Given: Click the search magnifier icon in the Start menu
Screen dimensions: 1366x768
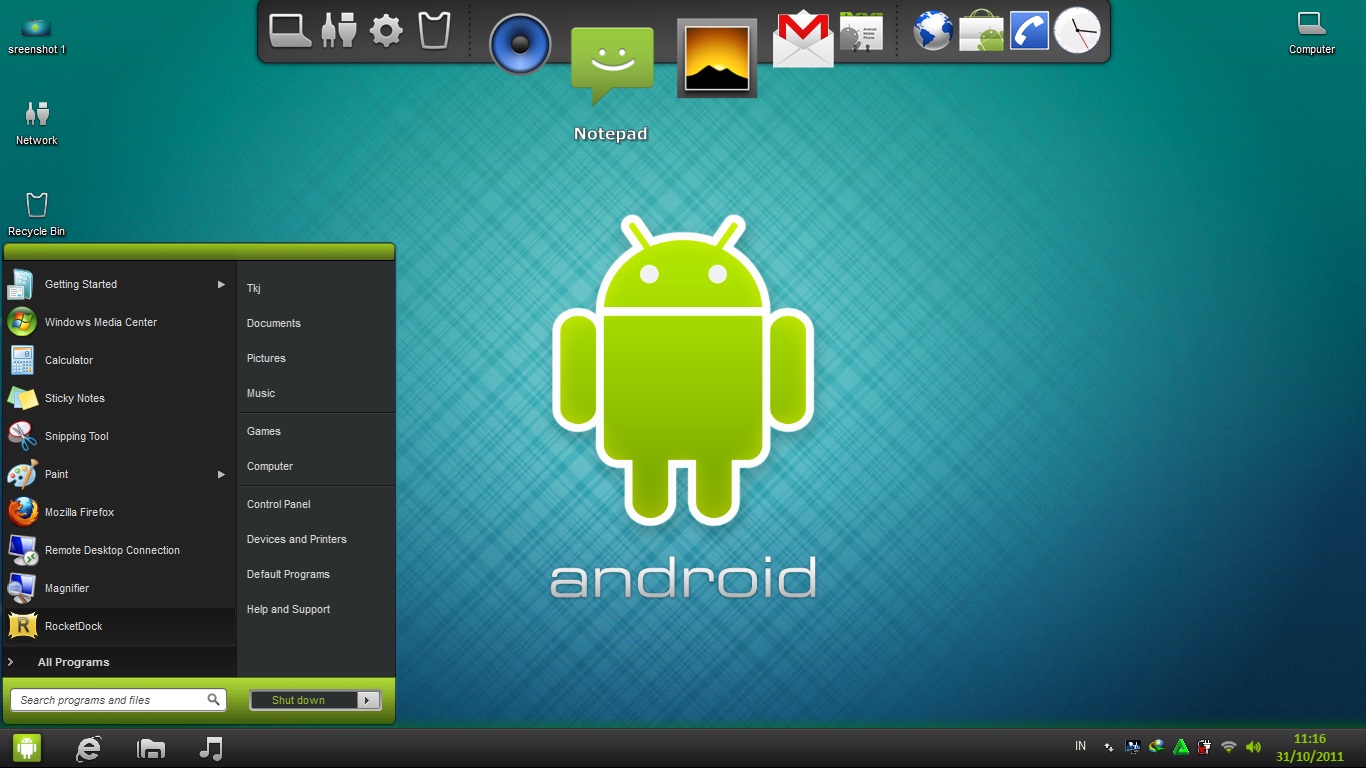Looking at the screenshot, I should [213, 700].
